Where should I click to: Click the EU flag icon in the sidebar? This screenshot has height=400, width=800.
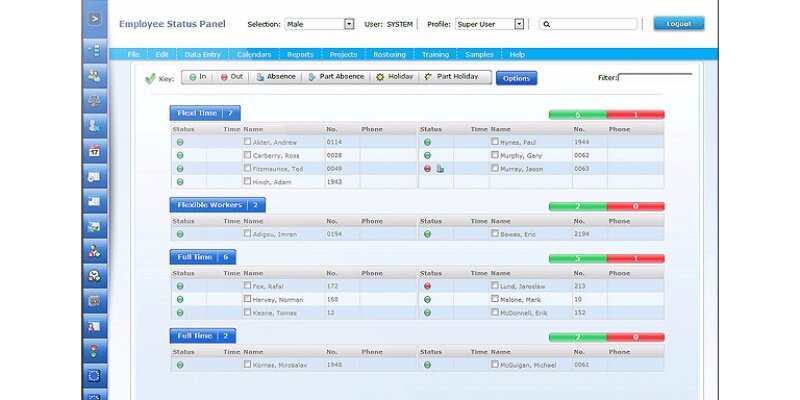pyautogui.click(x=95, y=376)
